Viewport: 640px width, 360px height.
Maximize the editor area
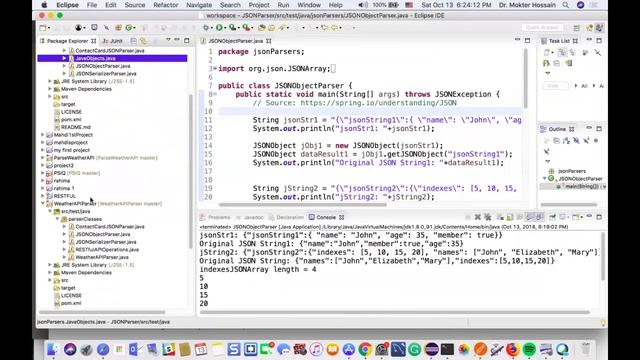(x=527, y=40)
